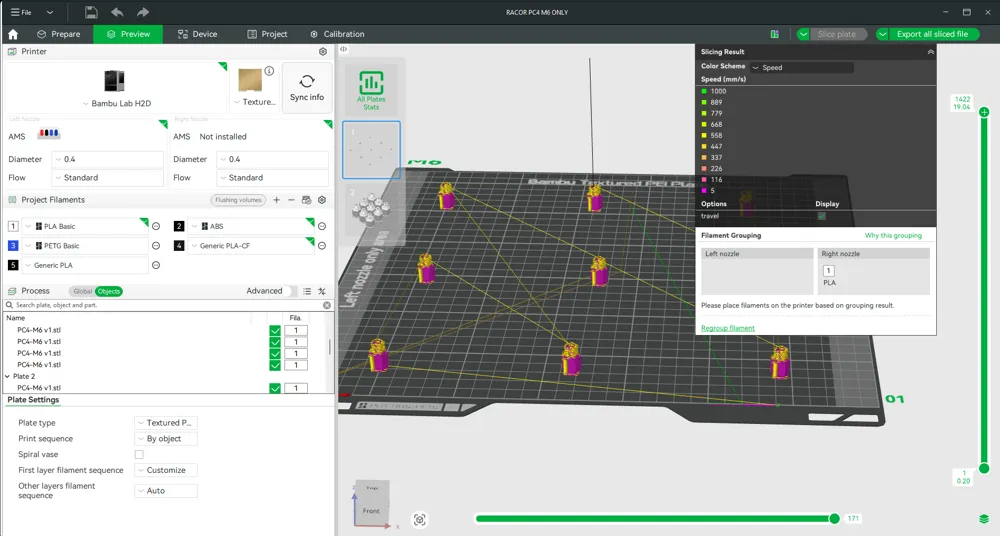The image size is (1000, 536).
Task: Click the camera reset view icon
Action: click(x=419, y=519)
